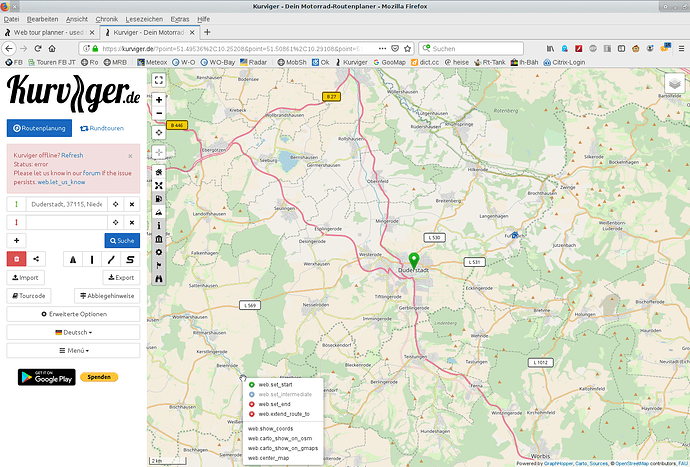Remove the empty destination waypoint
690x467 pixels.
(x=132, y=222)
